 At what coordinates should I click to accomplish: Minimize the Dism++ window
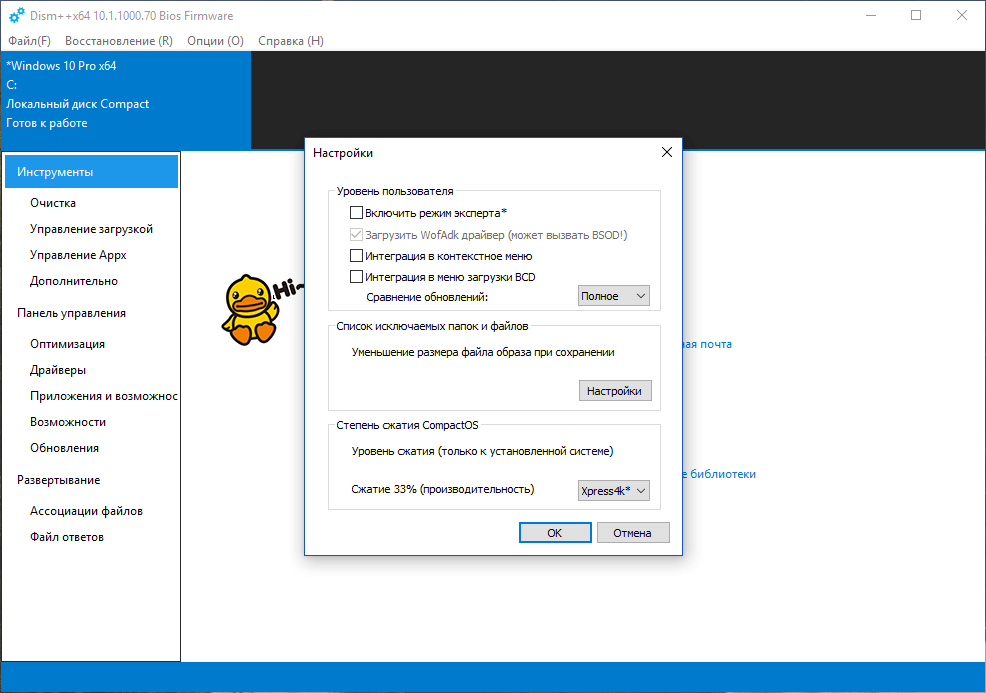[871, 15]
